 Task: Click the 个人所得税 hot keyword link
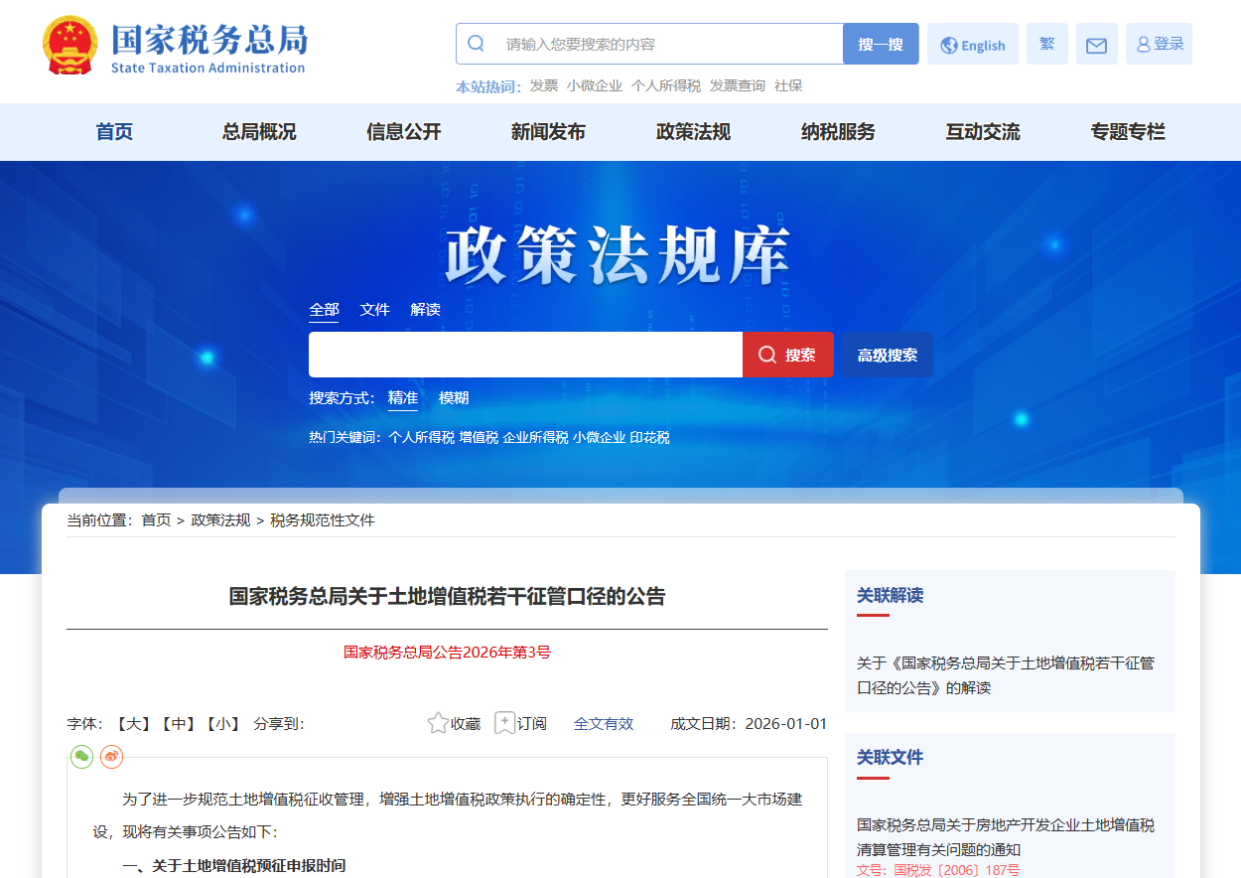[x=421, y=437]
